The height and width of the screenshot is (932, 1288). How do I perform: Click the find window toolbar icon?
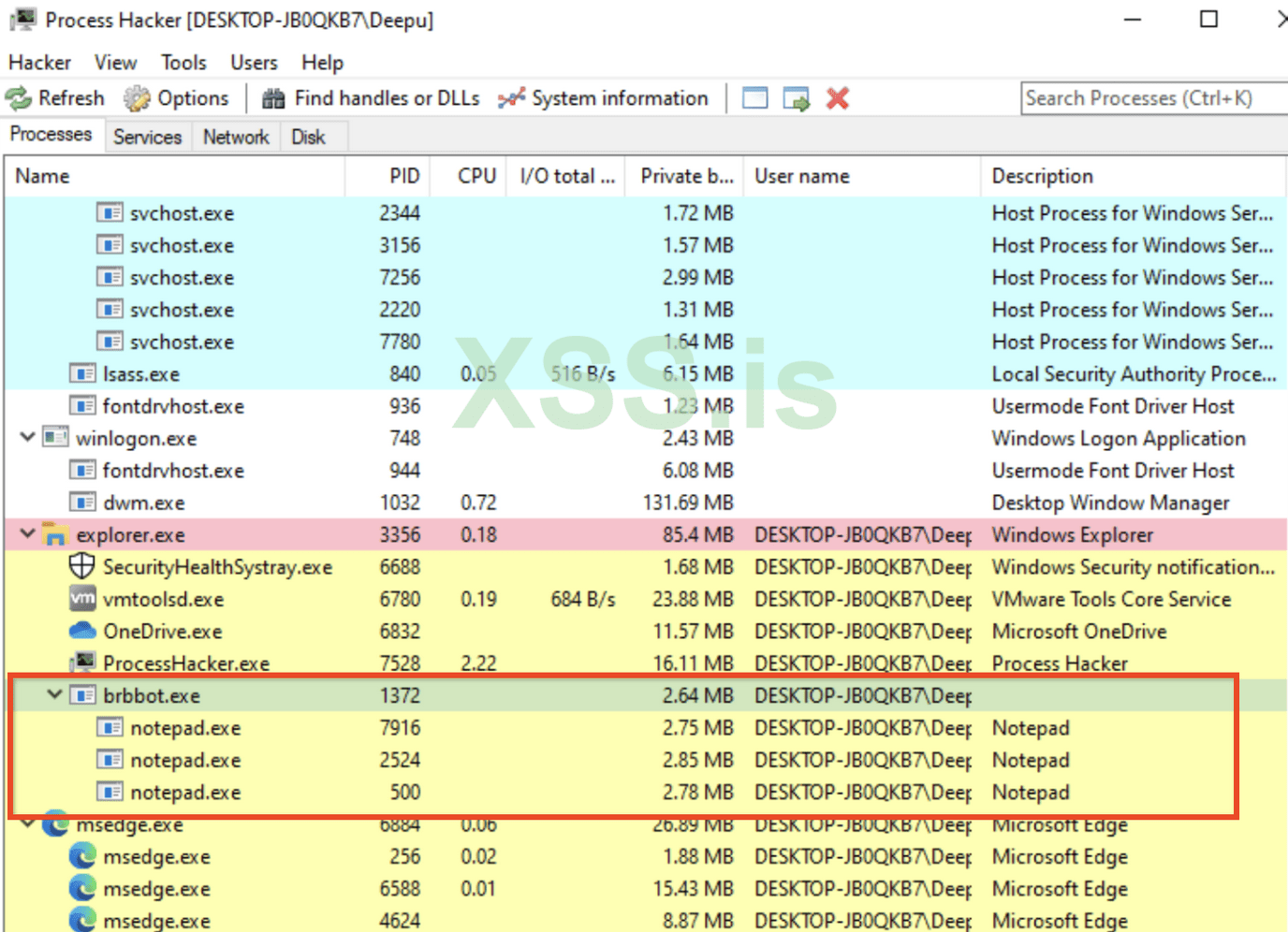click(754, 98)
